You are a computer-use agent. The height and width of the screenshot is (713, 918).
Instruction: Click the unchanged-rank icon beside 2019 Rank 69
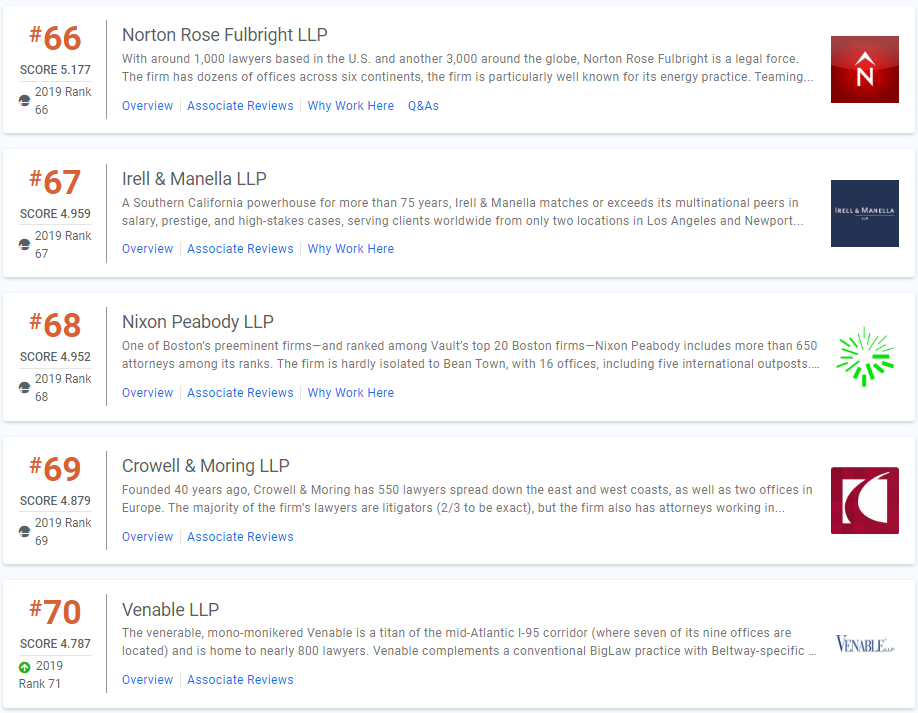point(25,532)
